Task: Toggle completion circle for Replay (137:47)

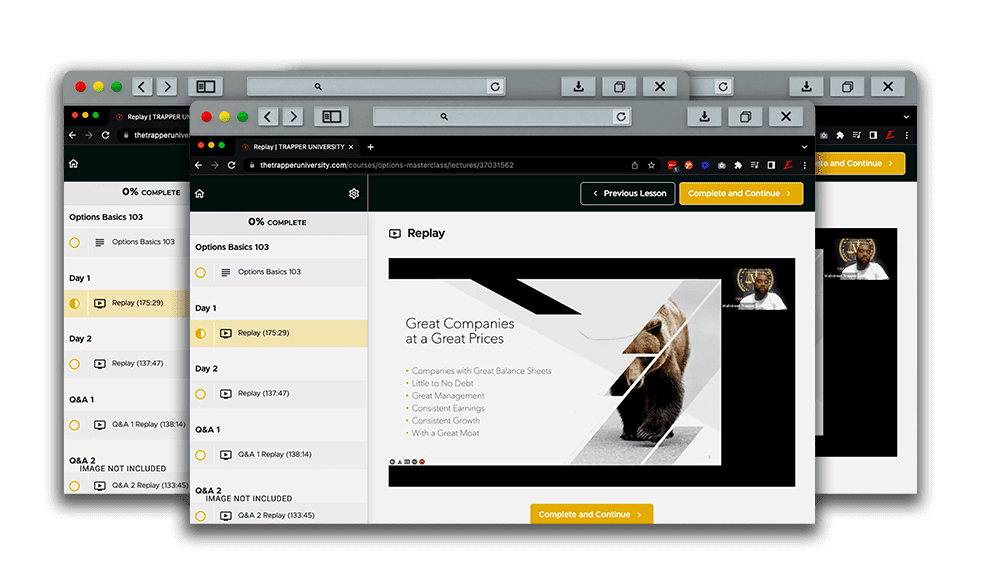Action: (x=201, y=394)
